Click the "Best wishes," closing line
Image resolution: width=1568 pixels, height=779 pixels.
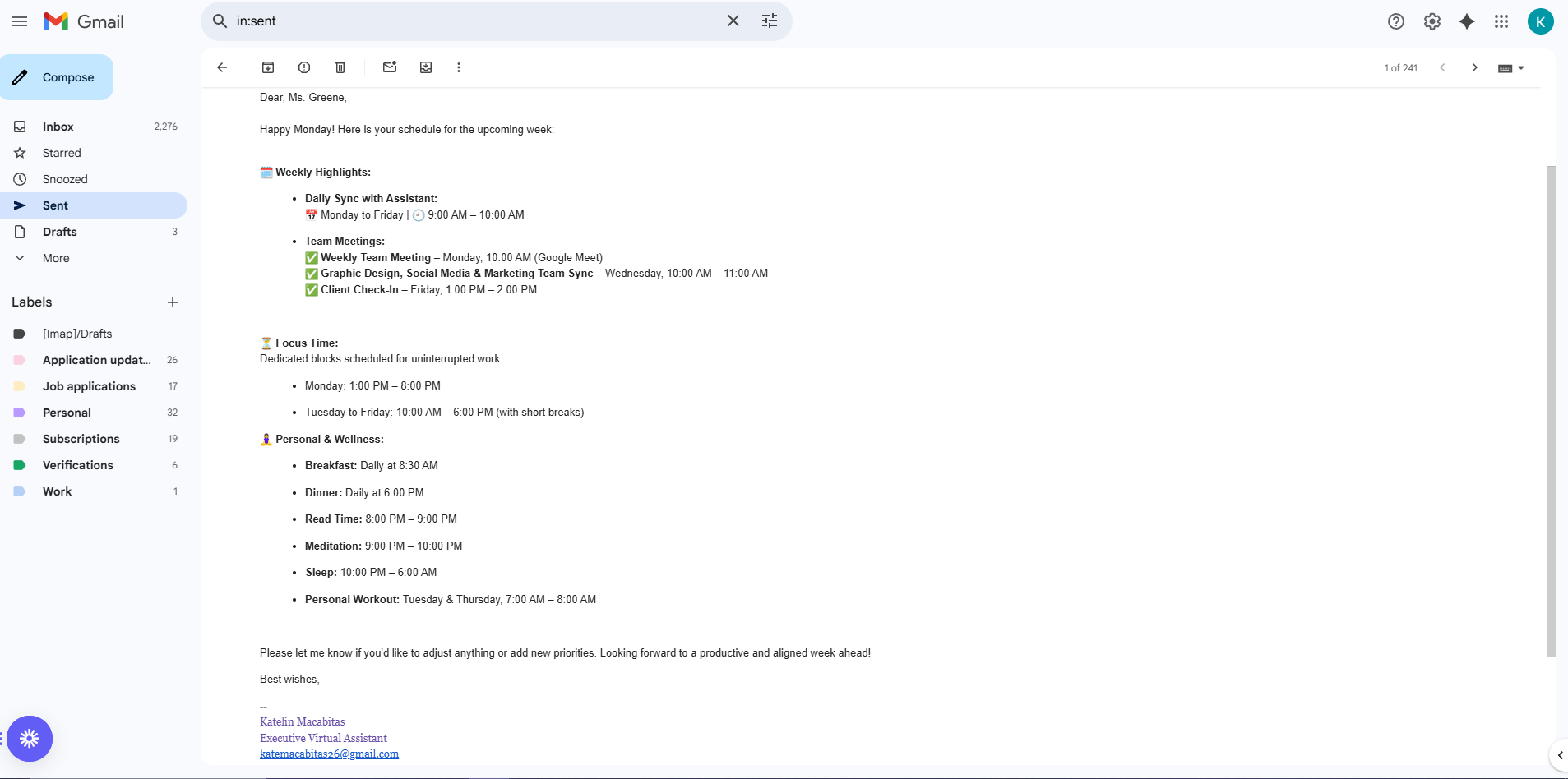(x=289, y=679)
